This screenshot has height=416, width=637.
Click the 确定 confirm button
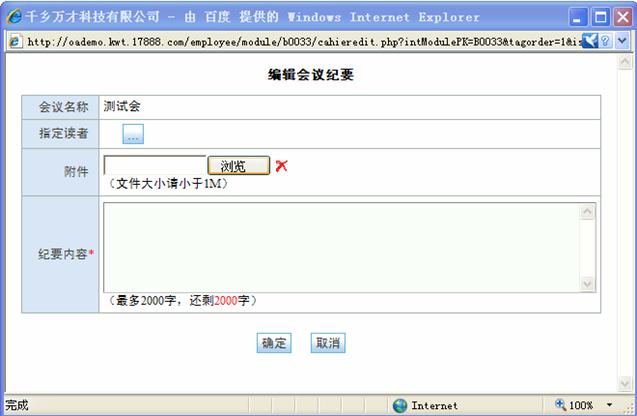(x=275, y=343)
